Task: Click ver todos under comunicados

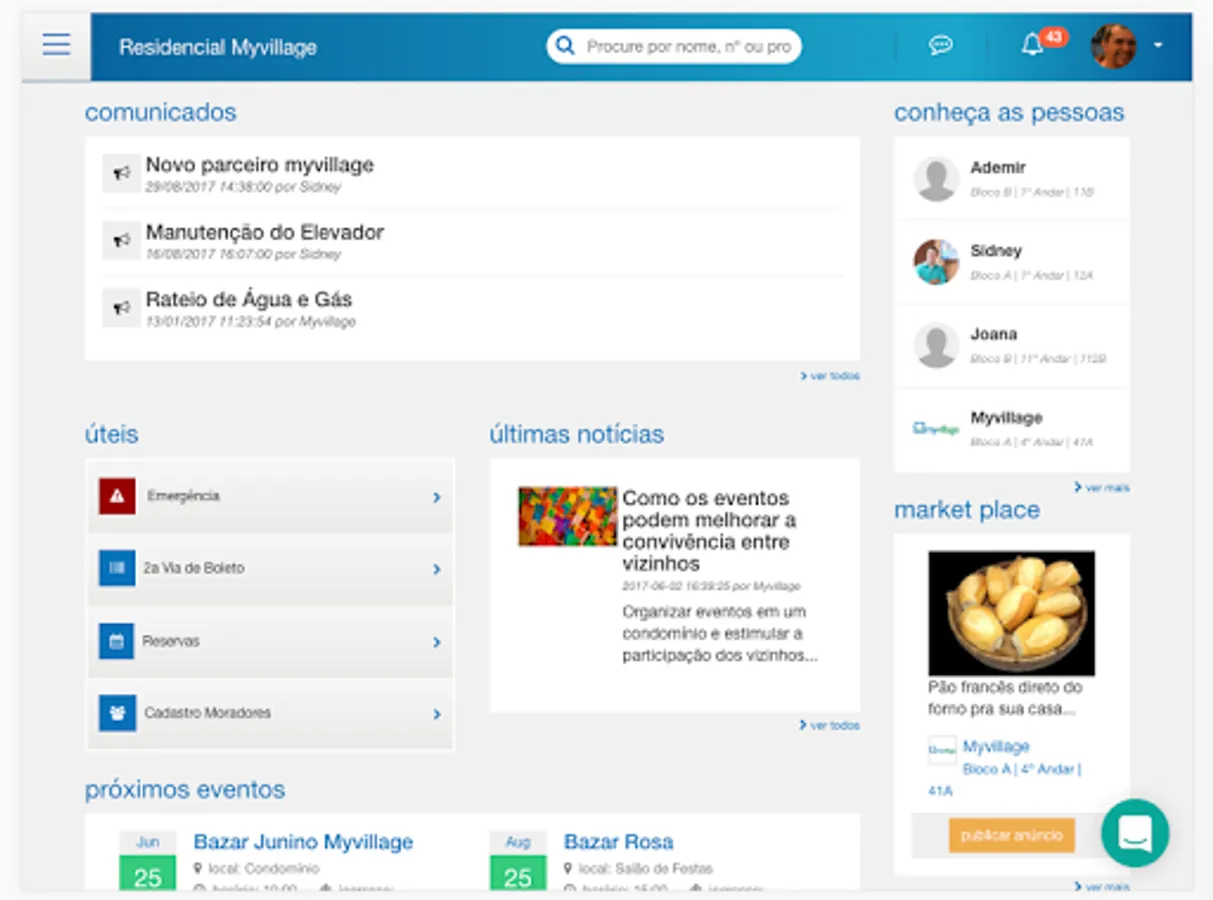Action: click(x=830, y=376)
